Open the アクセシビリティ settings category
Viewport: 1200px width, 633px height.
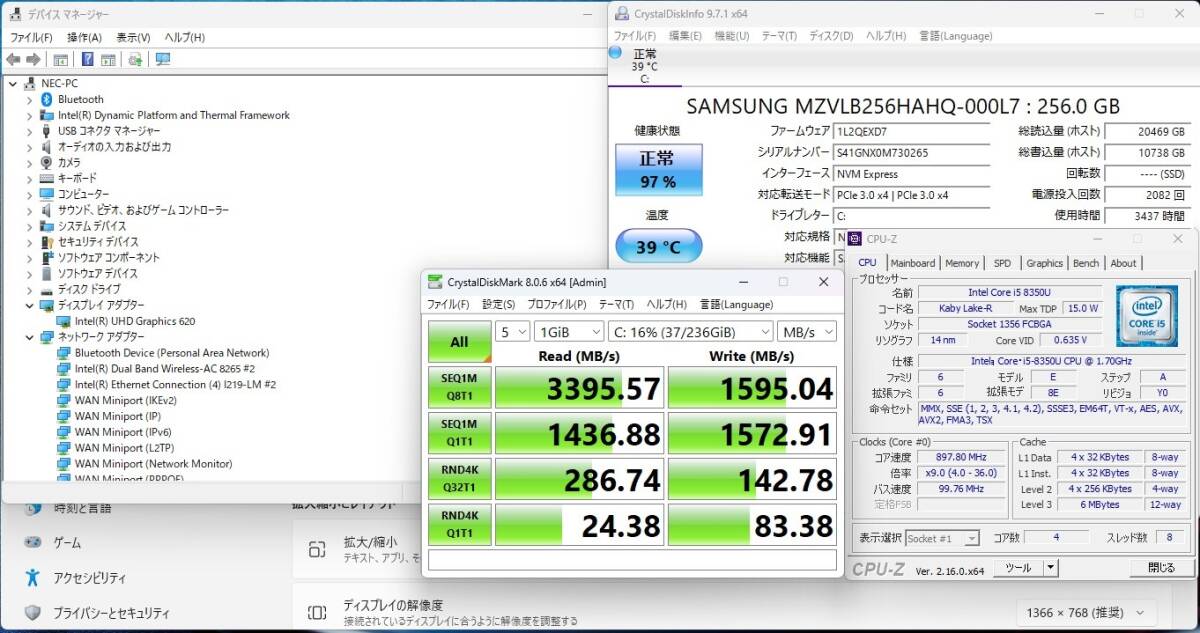(90, 578)
